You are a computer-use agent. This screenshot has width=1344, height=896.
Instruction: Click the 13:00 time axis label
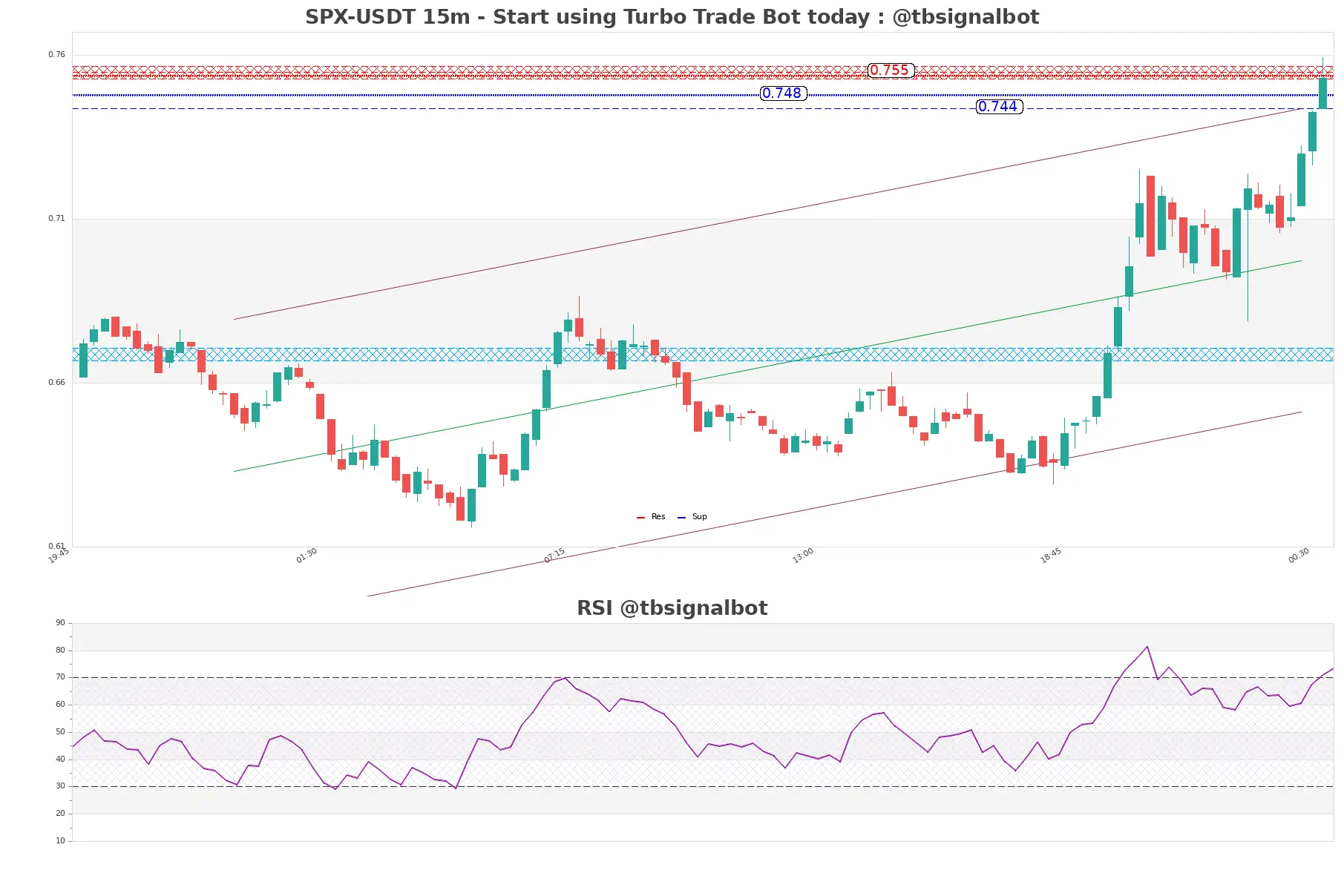pos(803,556)
